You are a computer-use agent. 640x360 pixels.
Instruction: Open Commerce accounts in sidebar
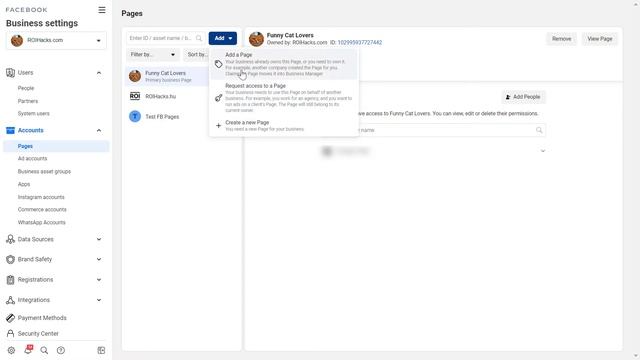pos(42,209)
